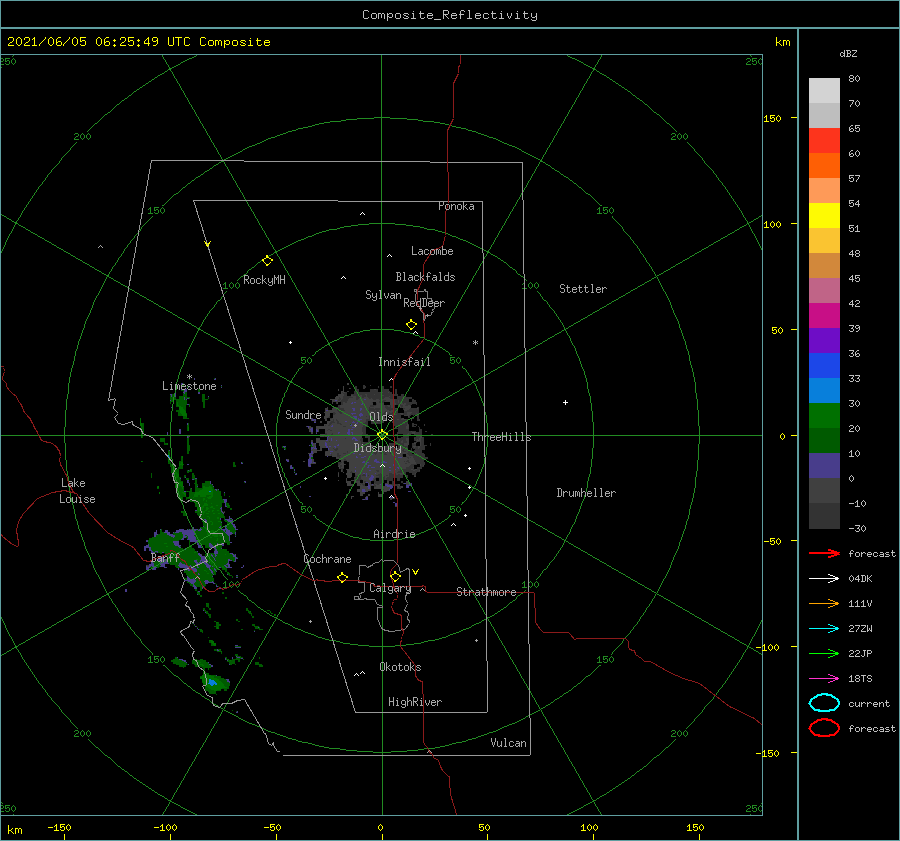The height and width of the screenshot is (841, 900).
Task: Click the blue high-reflectivity cell in the southwest
Action: pyautogui.click(x=212, y=682)
